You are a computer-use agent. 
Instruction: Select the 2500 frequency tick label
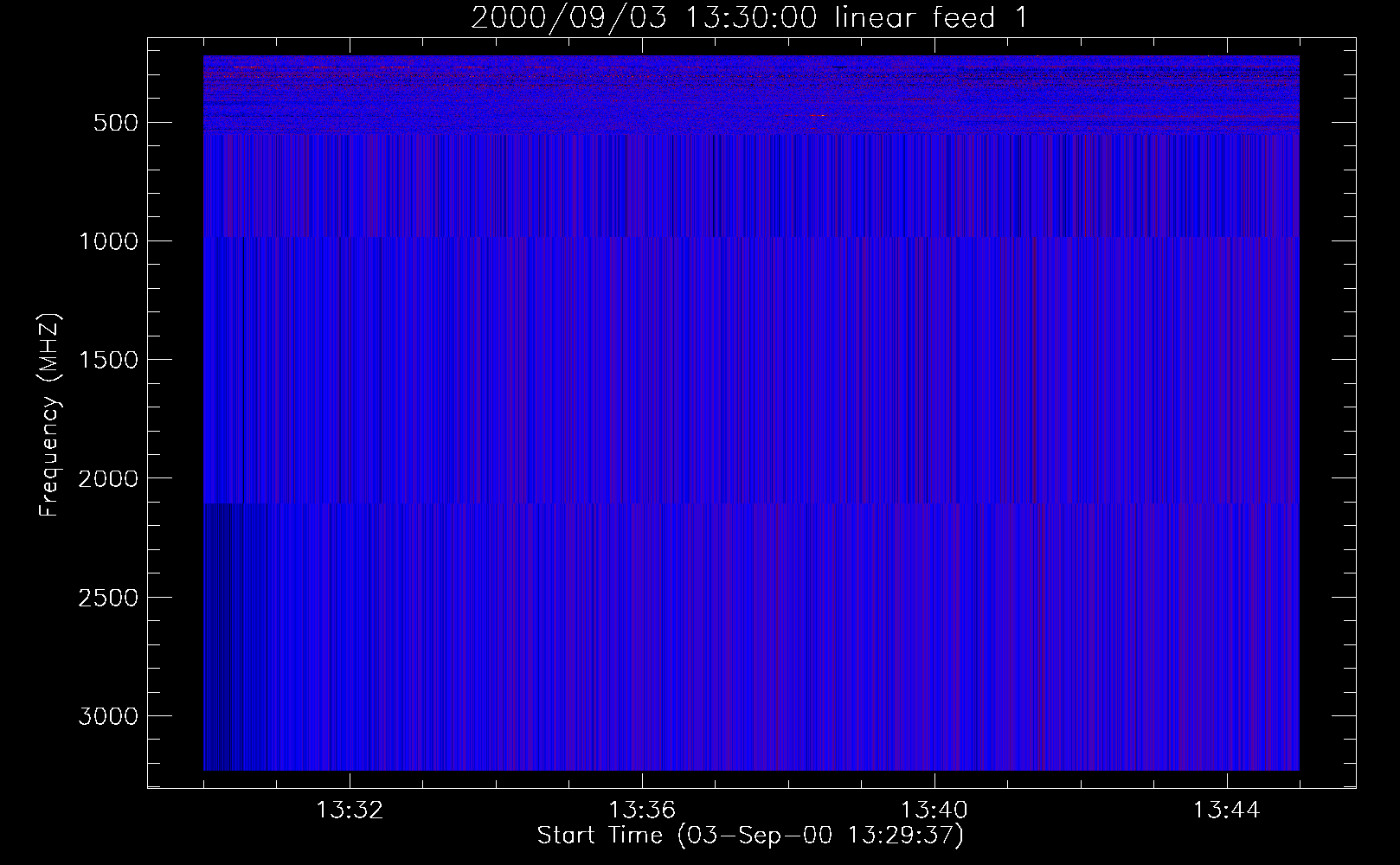108,598
